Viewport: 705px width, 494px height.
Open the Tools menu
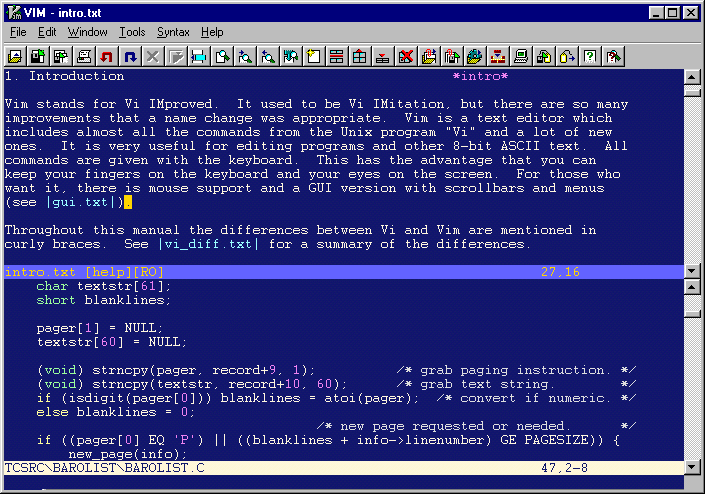132,32
